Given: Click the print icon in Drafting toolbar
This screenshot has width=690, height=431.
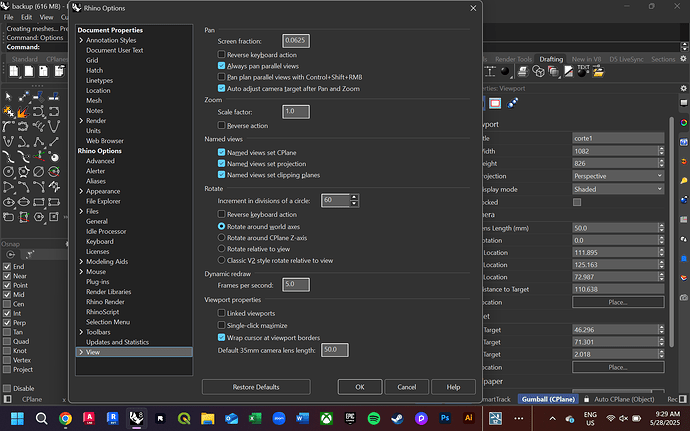Looking at the screenshot, I should tap(522, 71).
